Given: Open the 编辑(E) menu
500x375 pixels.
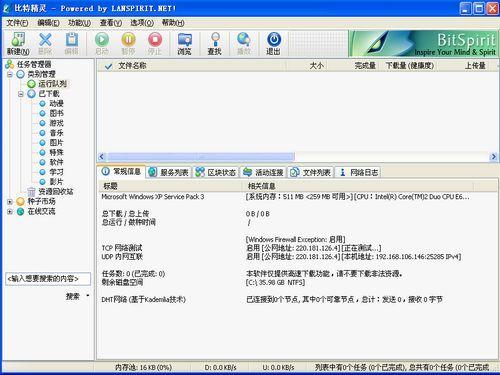Looking at the screenshot, I should pos(48,23).
